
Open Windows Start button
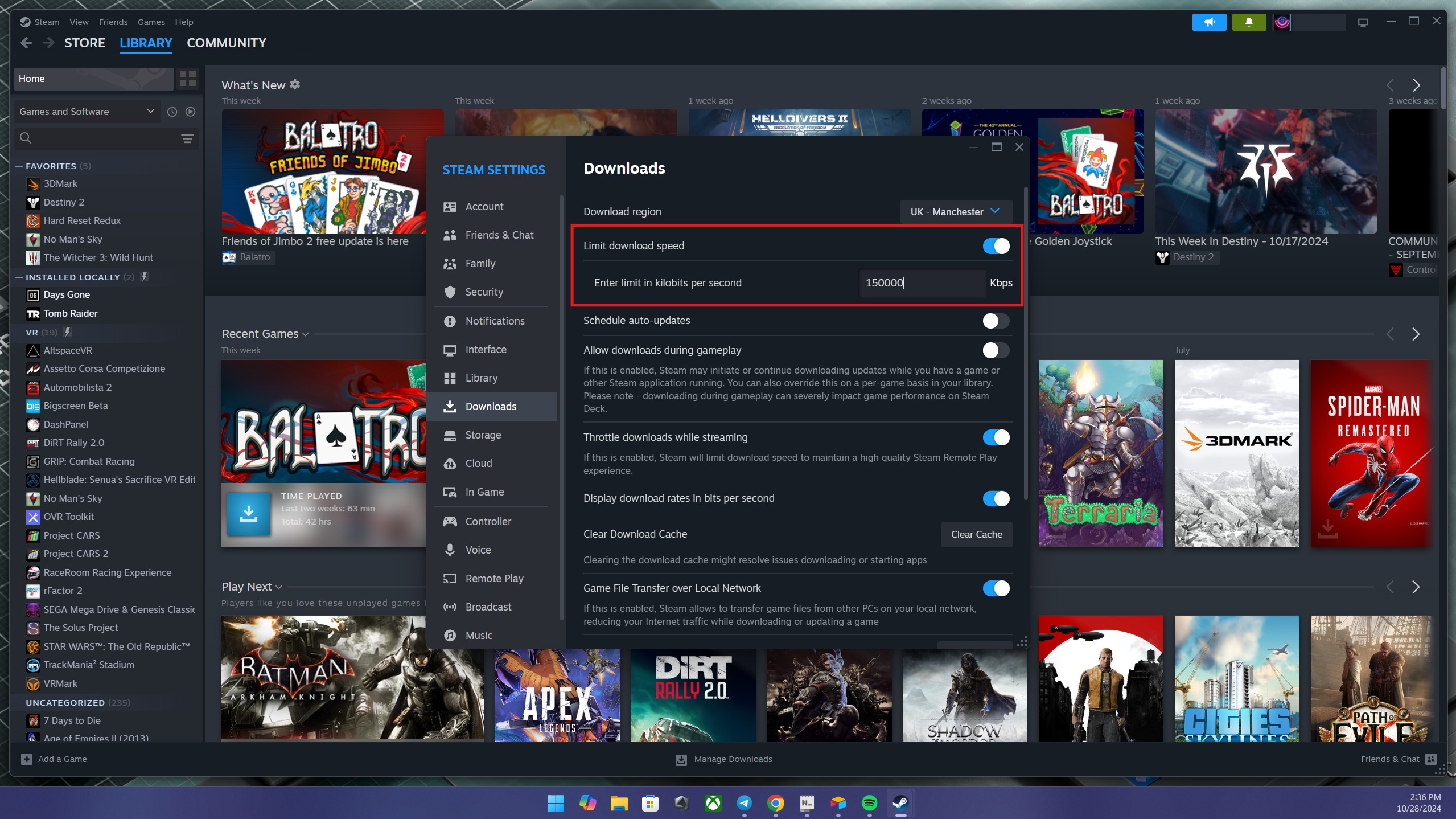556,803
